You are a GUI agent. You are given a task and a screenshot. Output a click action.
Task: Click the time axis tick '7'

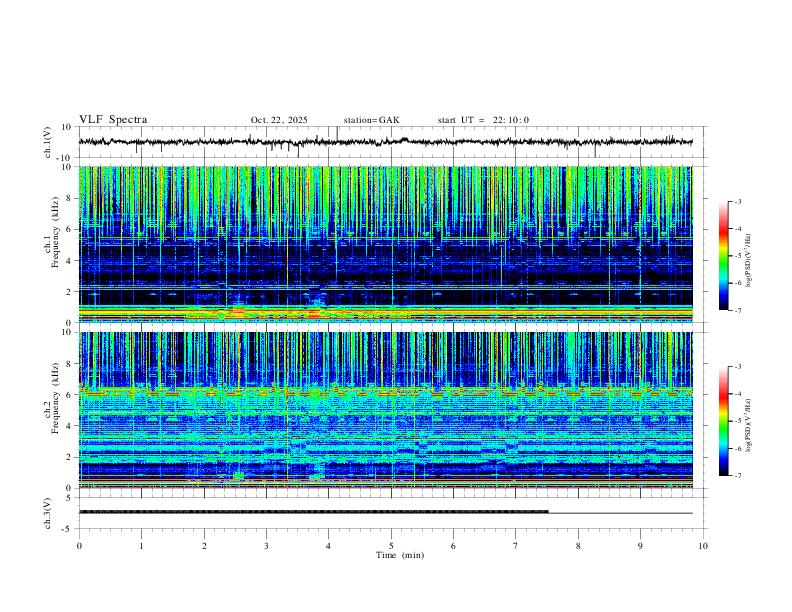(516, 546)
